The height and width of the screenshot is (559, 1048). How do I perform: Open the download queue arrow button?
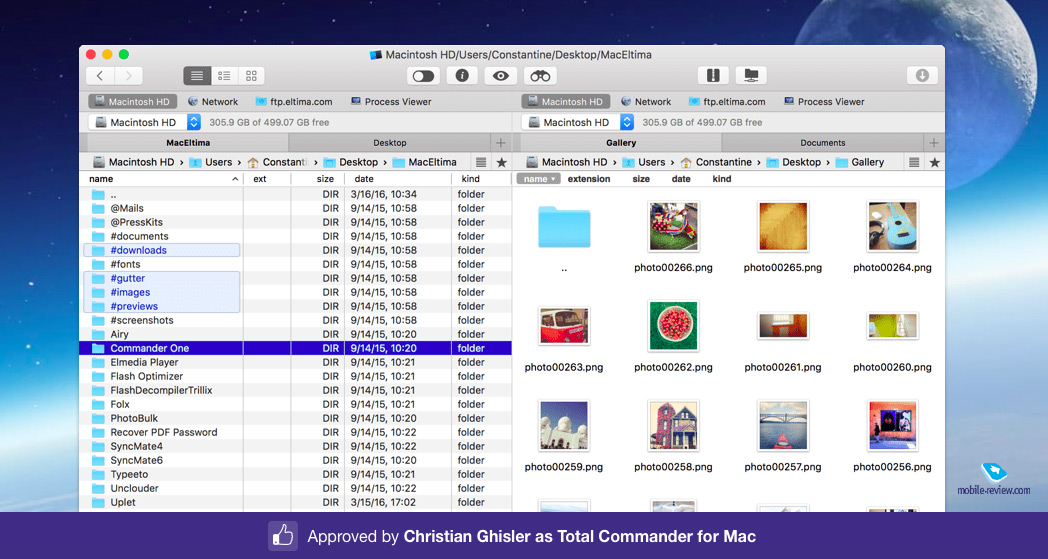tap(922, 76)
